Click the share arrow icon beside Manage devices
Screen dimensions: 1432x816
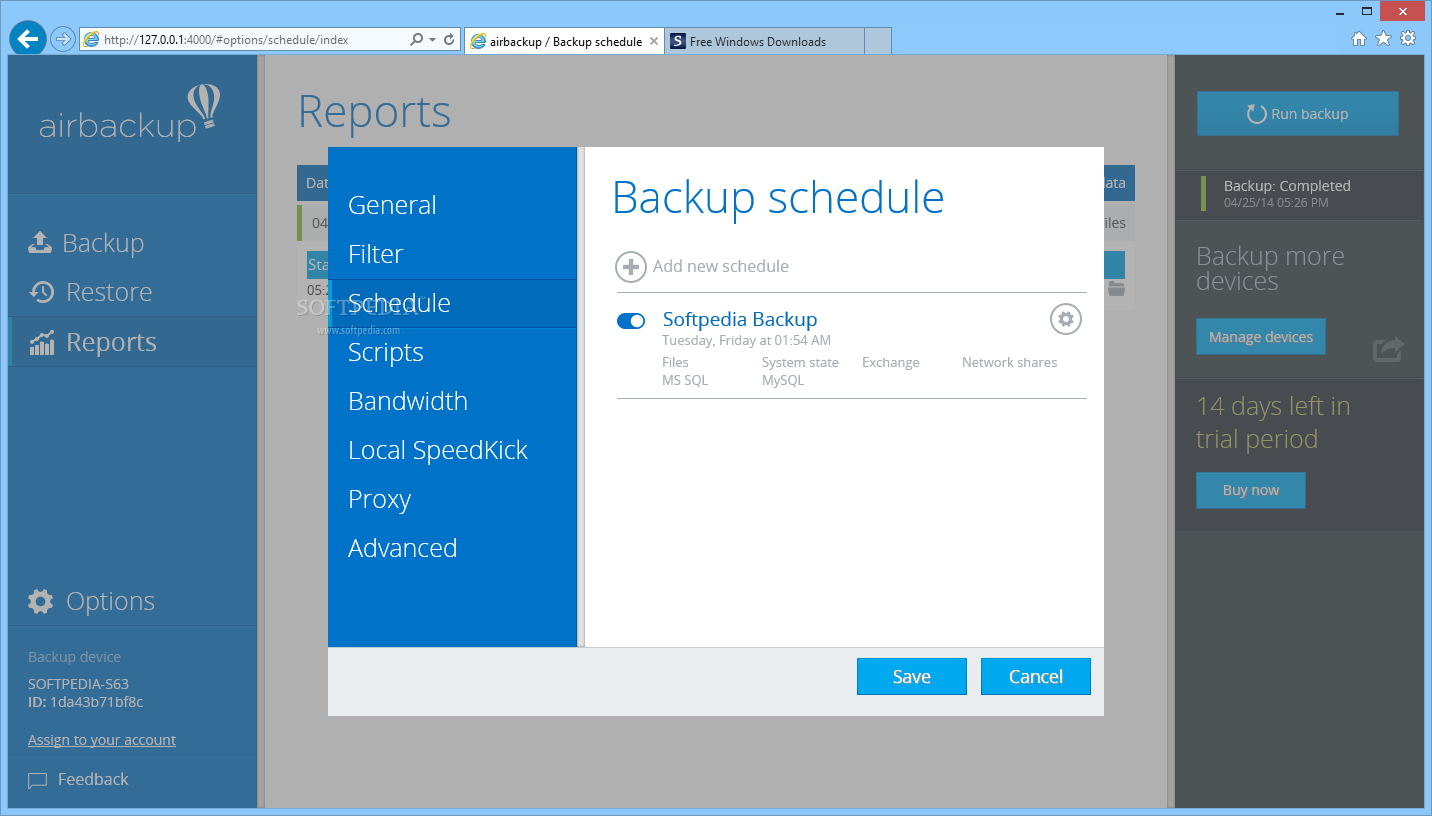1388,349
